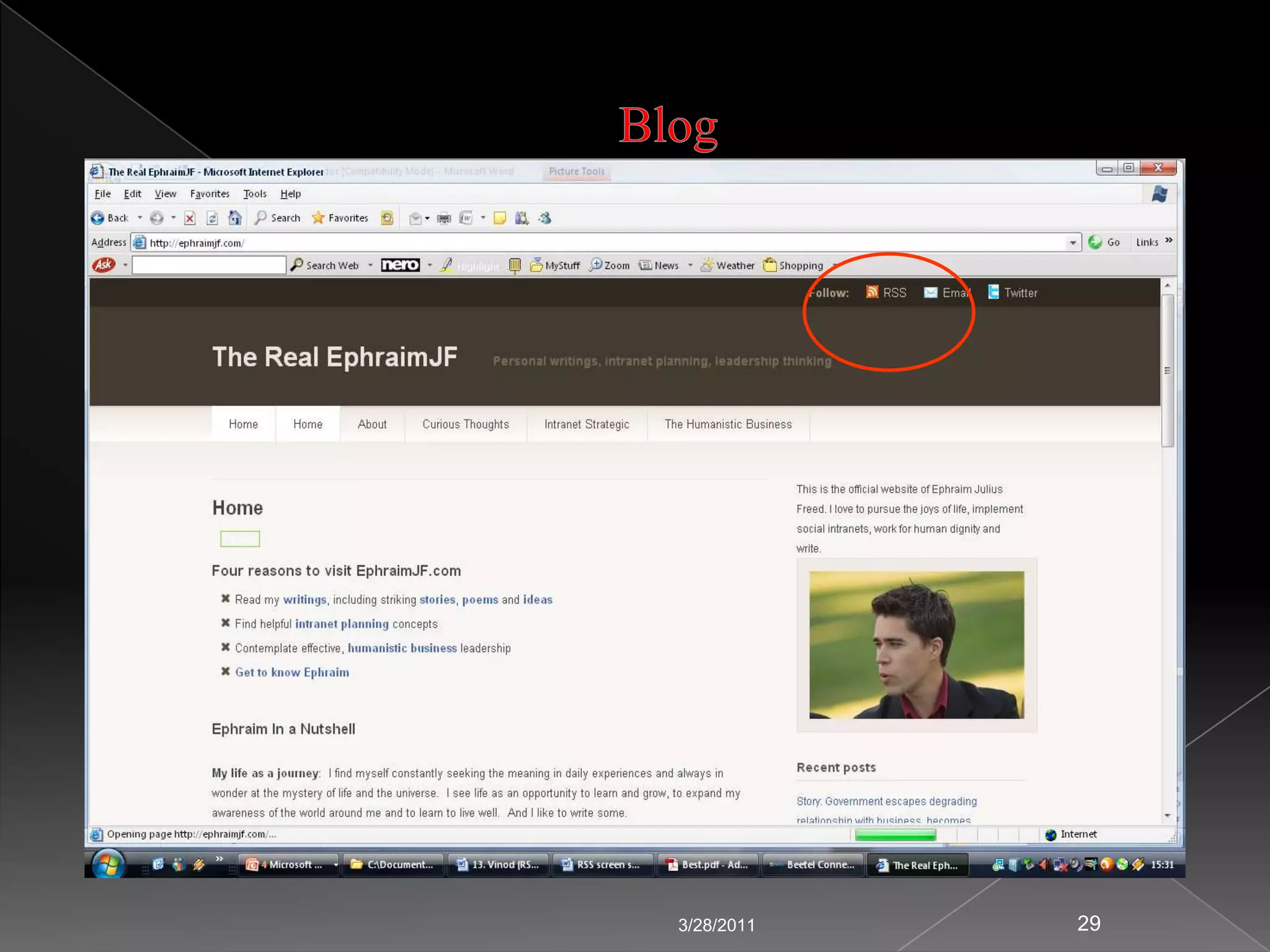Open the Tools menu

coord(254,194)
